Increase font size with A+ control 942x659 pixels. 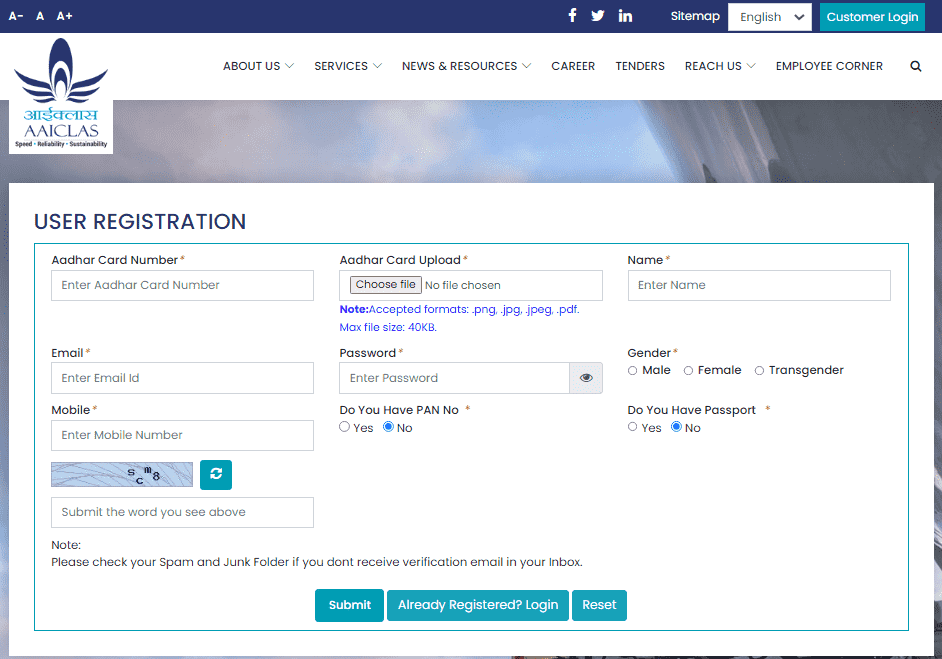(64, 16)
